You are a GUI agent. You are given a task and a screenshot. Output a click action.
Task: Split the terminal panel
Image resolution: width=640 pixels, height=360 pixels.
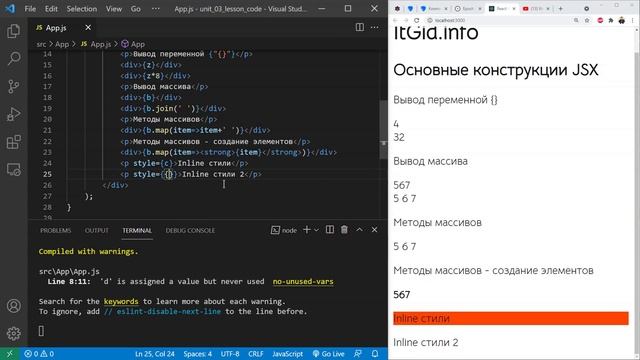point(330,230)
